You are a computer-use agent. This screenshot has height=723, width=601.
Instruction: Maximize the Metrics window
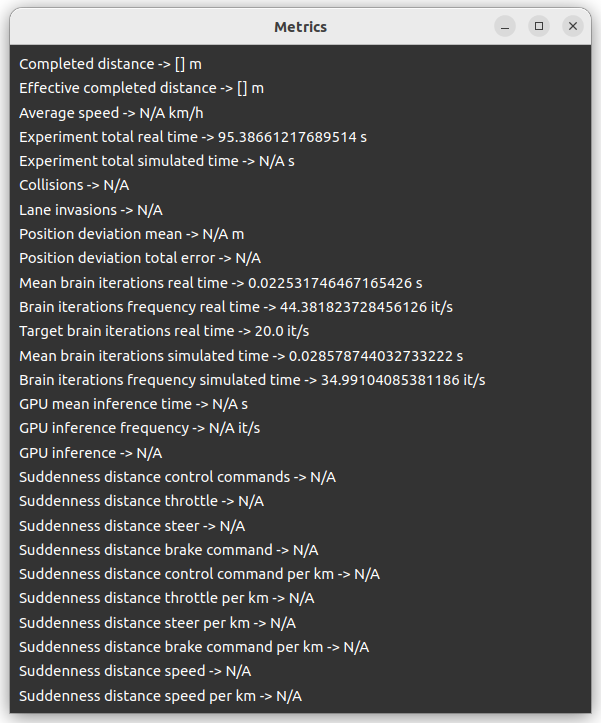(x=539, y=27)
